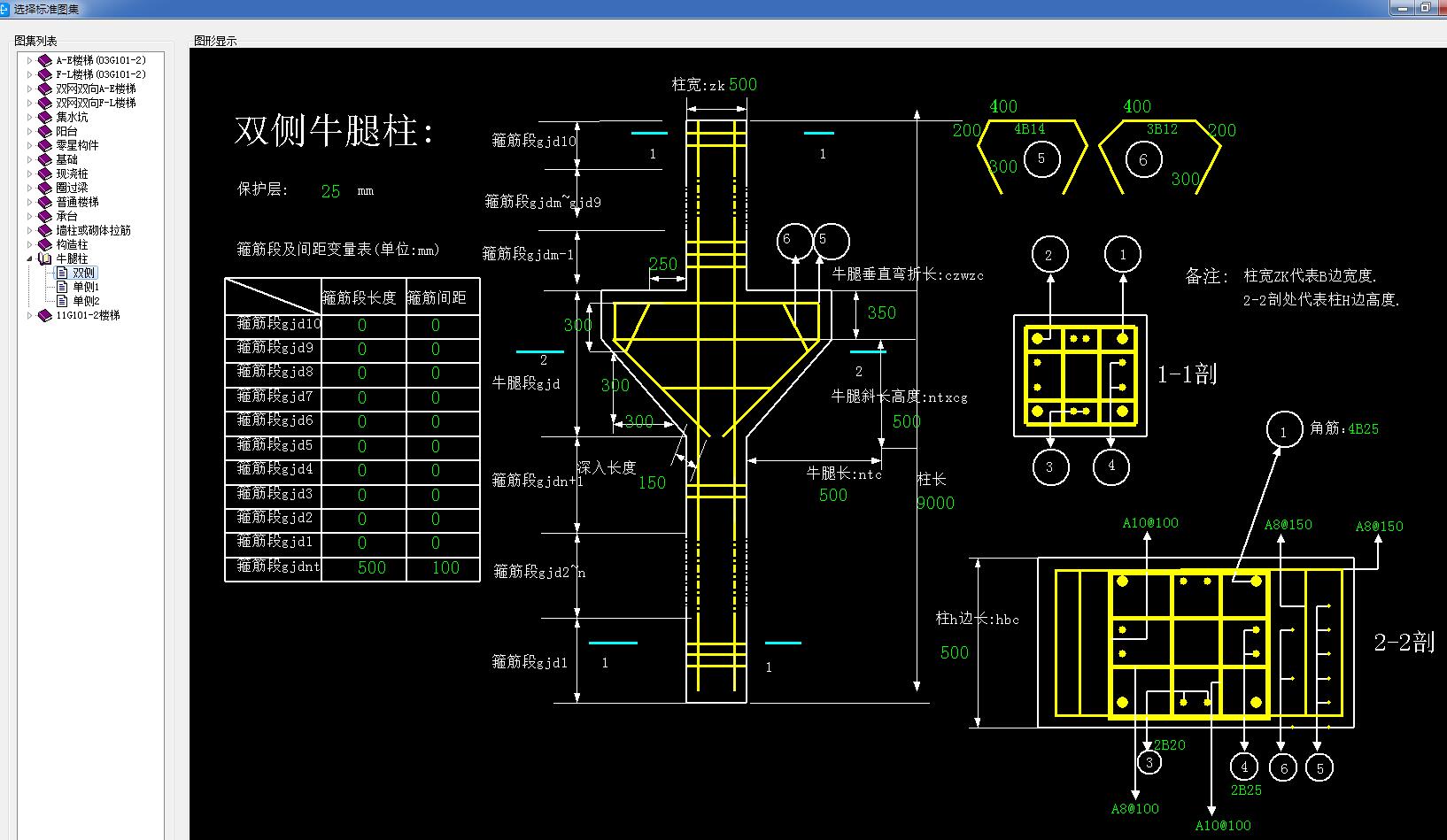Expand the 零星构件 tree node
Viewport: 1447px width, 840px height.
[x=29, y=145]
